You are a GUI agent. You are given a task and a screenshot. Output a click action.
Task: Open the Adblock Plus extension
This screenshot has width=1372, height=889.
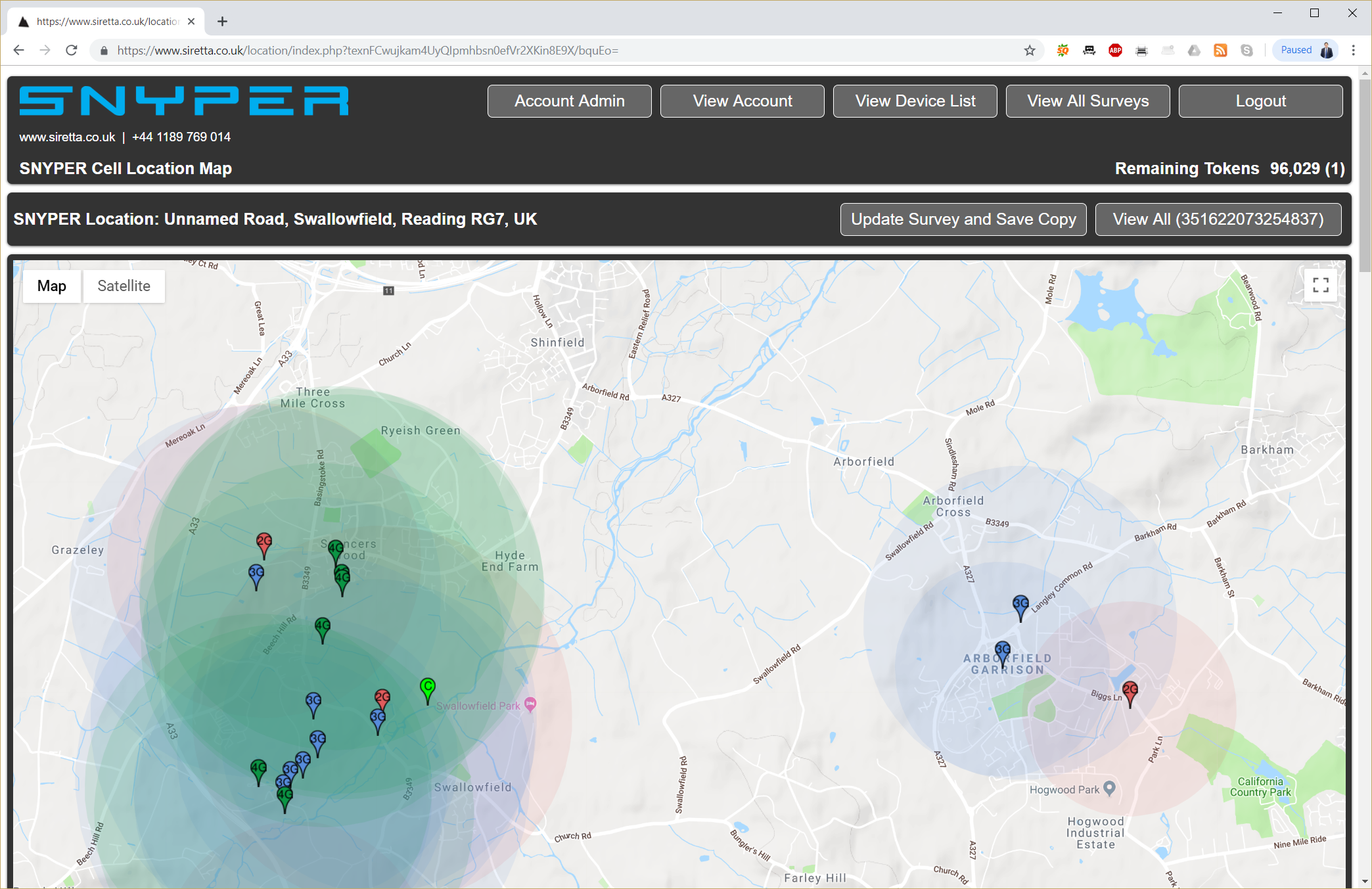(x=1115, y=51)
